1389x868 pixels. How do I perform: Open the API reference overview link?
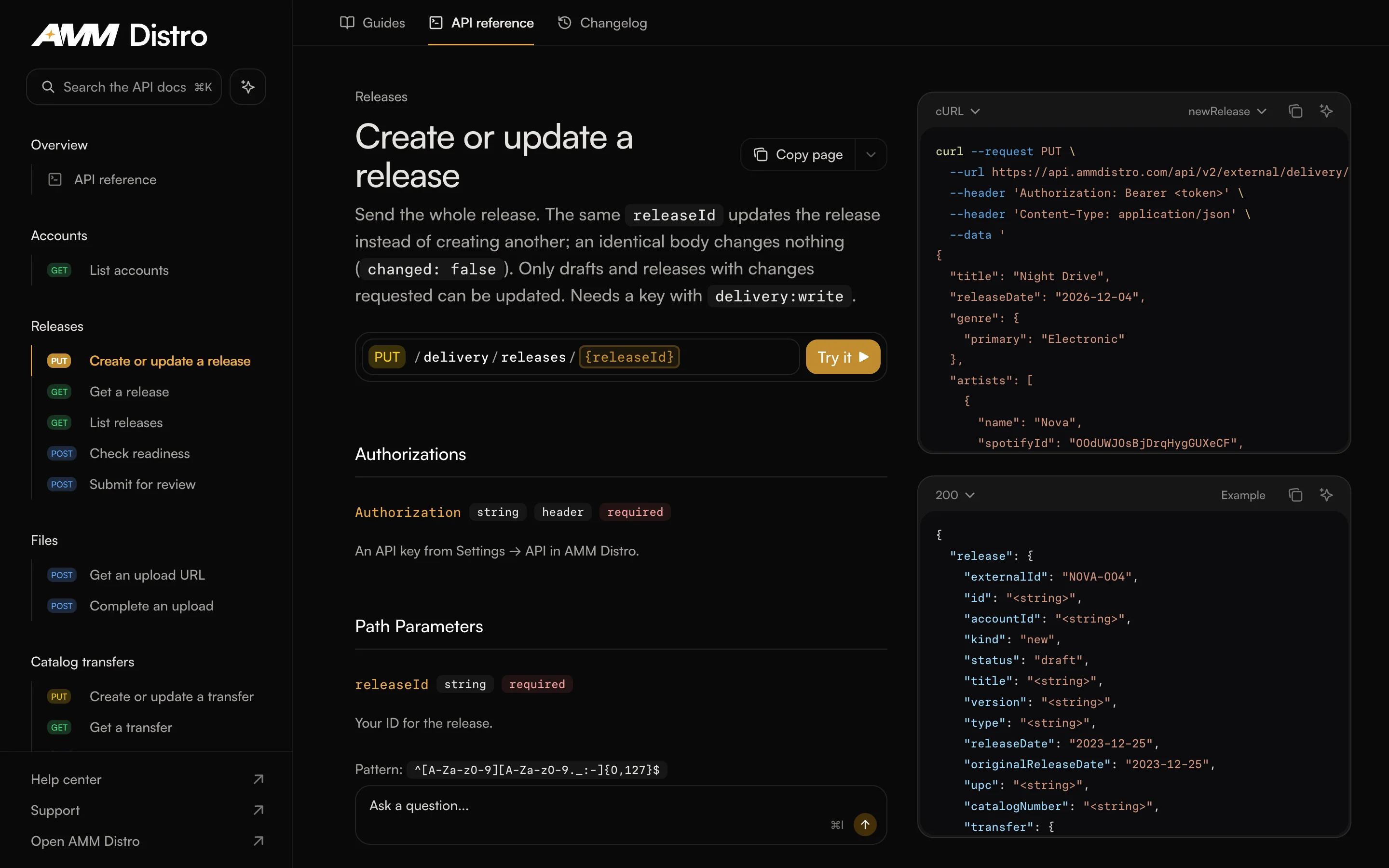(x=149, y=180)
